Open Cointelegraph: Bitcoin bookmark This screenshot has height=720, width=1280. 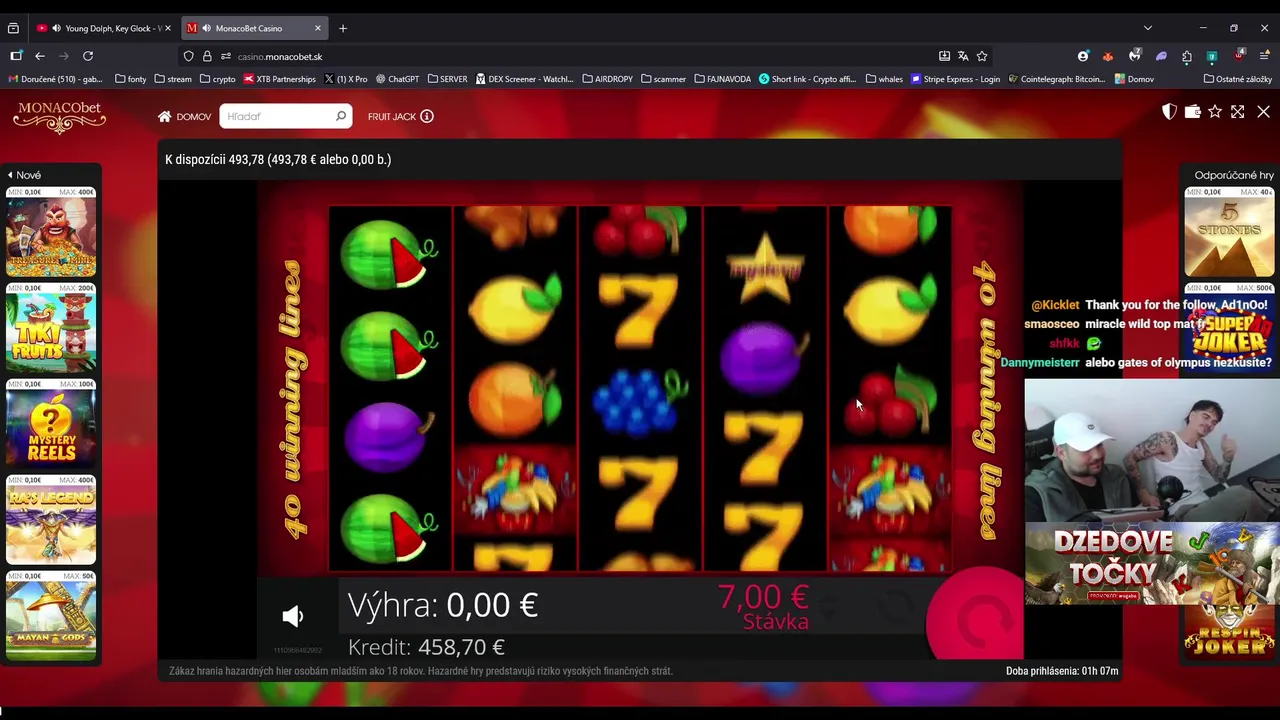tap(1056, 79)
